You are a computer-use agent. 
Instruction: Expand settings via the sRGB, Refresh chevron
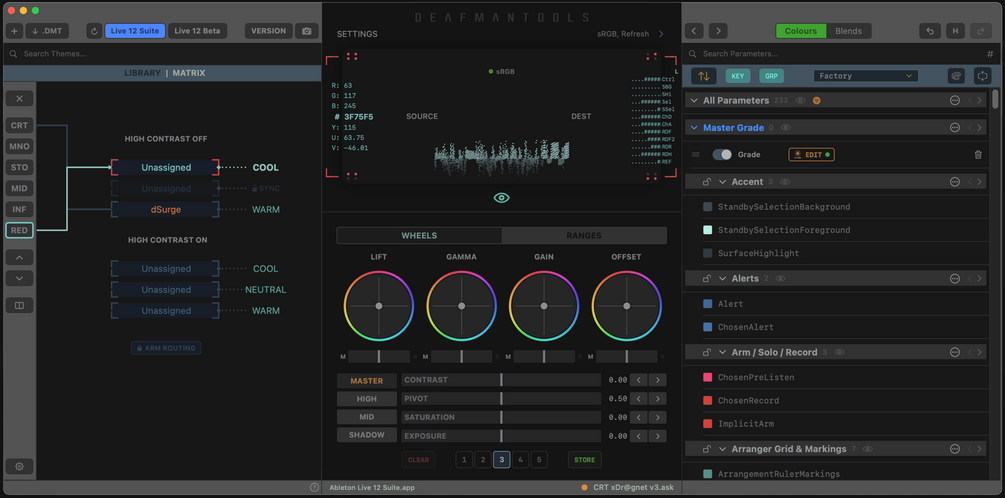click(661, 34)
